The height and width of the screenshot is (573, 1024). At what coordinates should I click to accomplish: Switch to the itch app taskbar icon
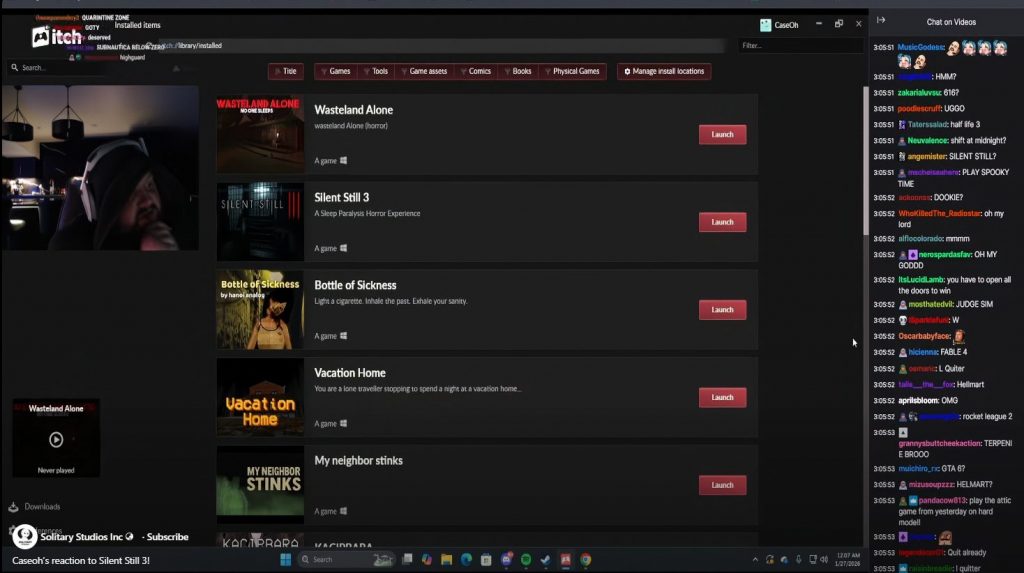pos(566,559)
